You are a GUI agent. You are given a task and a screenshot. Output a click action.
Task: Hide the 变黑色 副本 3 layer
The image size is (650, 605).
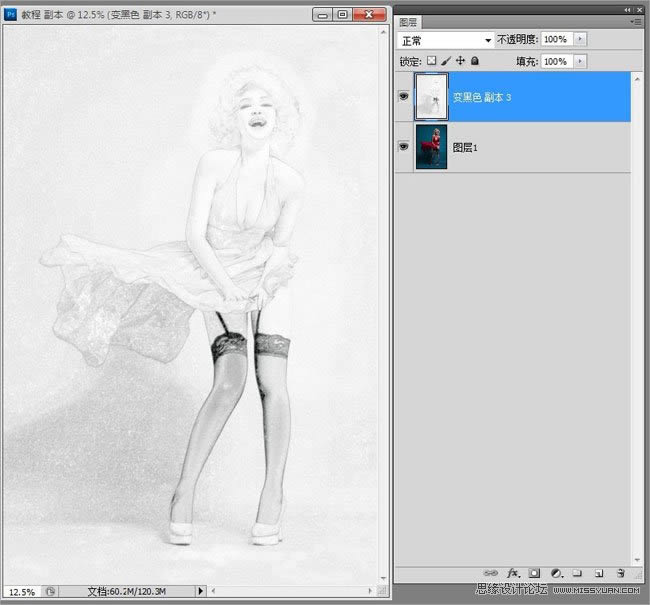click(404, 97)
